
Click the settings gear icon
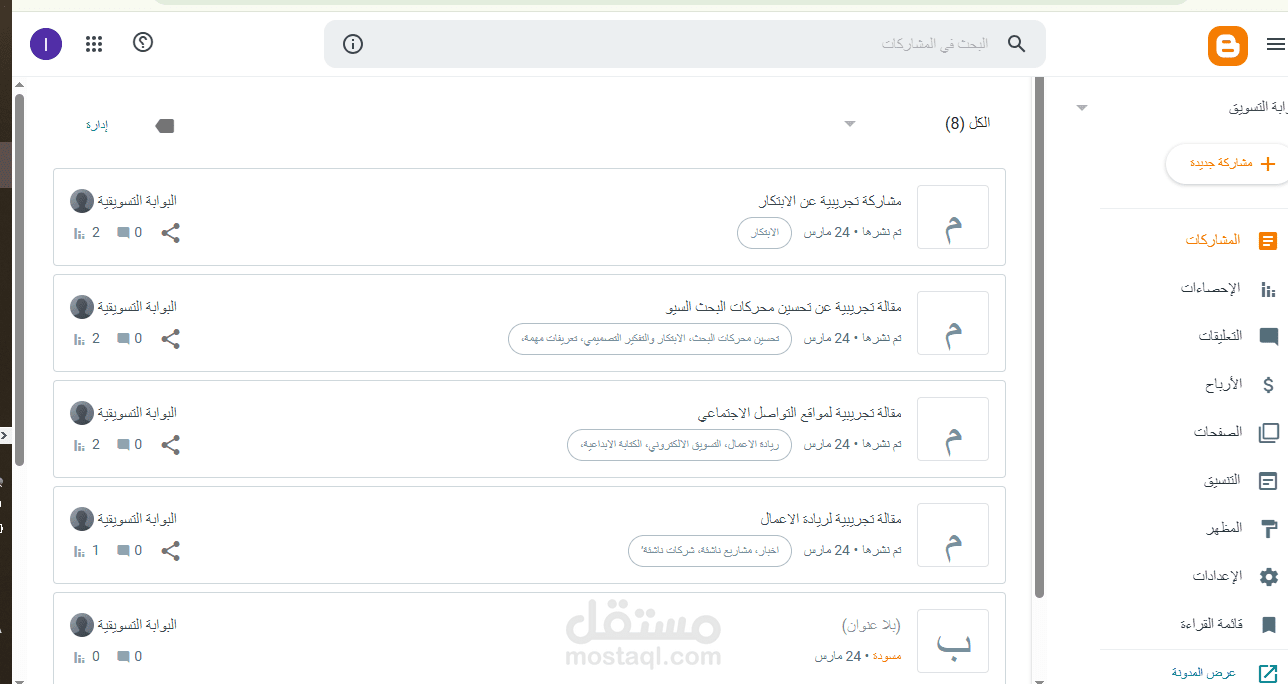coord(1268,577)
